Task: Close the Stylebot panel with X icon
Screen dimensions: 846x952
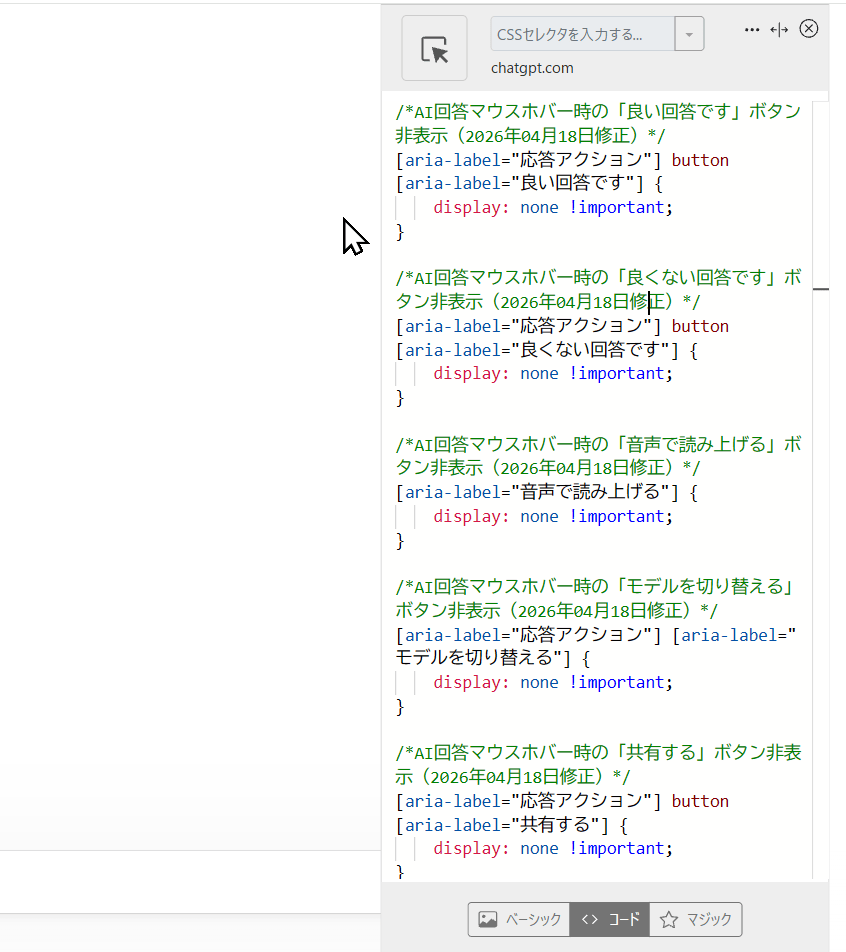Action: [809, 29]
